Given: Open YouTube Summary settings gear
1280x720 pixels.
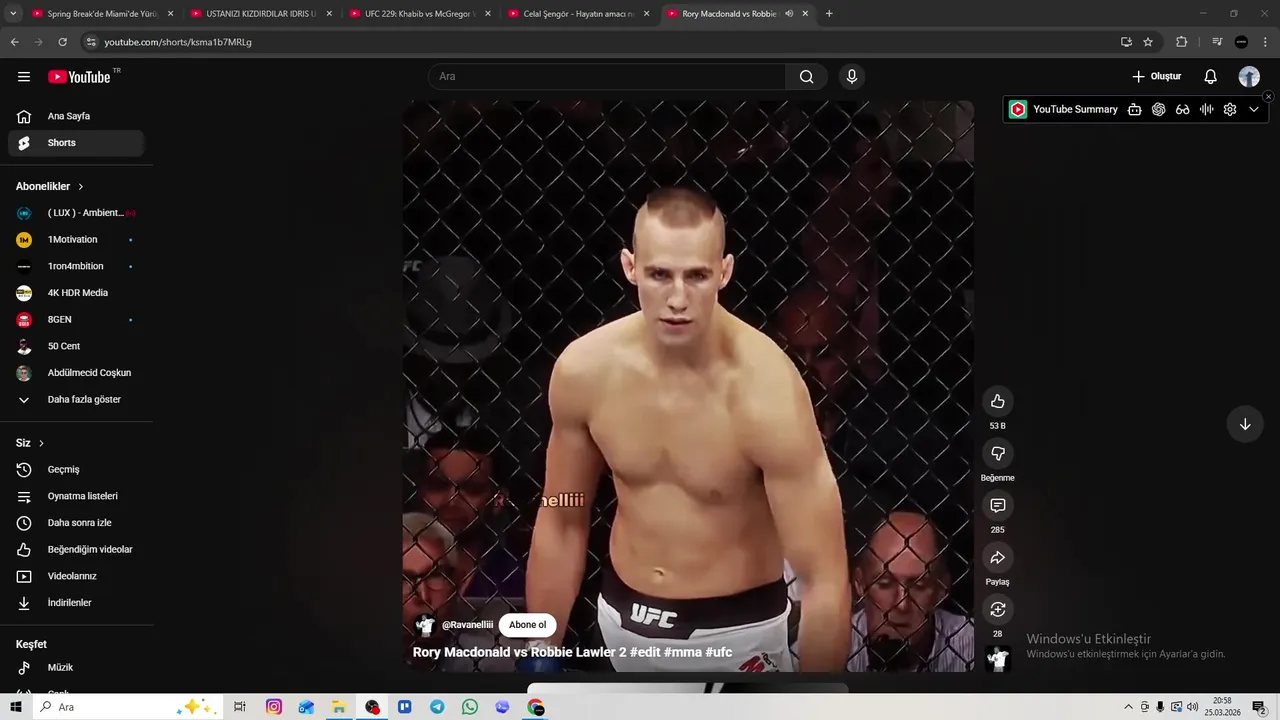Looking at the screenshot, I should (x=1230, y=110).
